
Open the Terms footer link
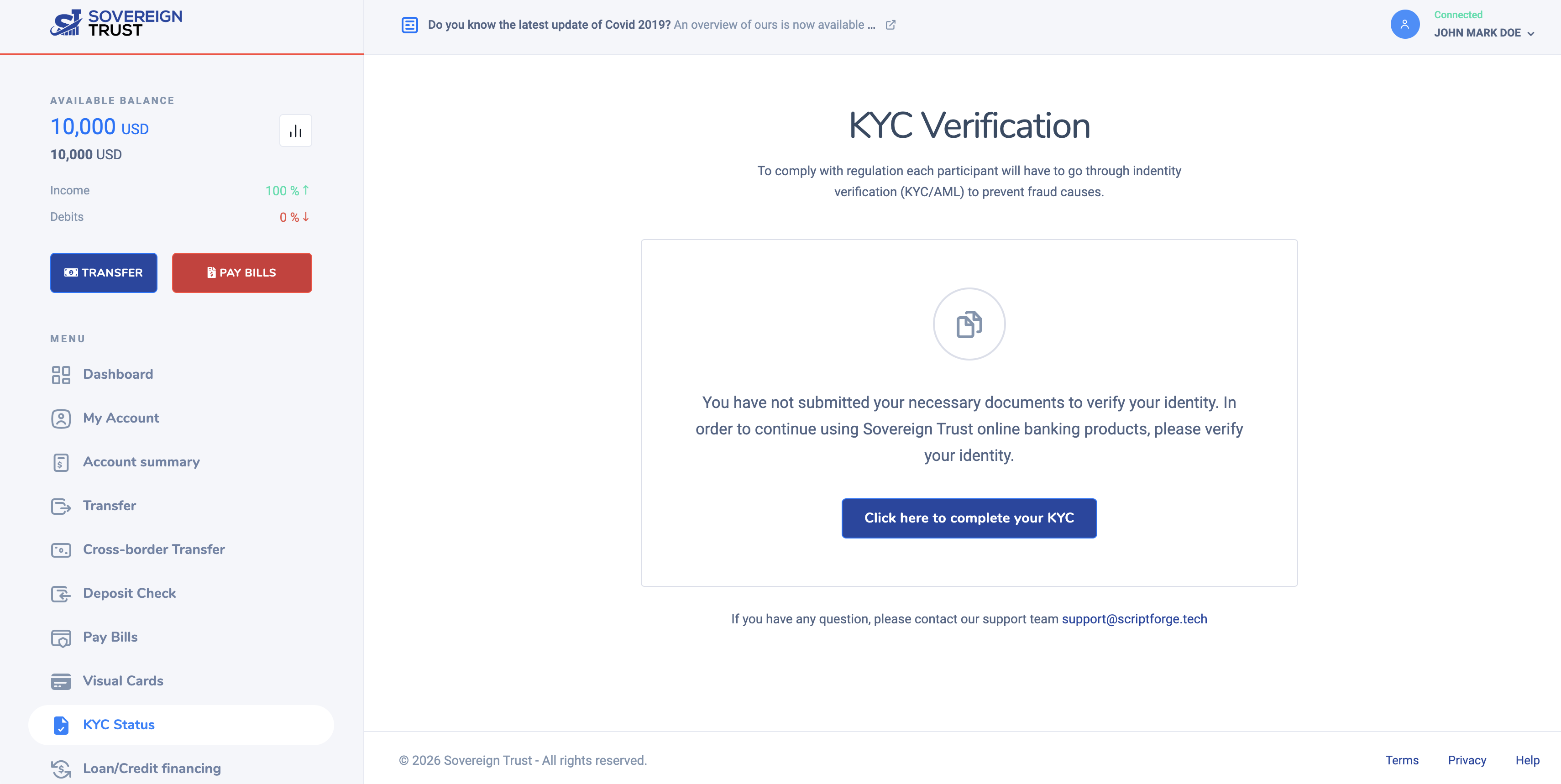coord(1401,760)
